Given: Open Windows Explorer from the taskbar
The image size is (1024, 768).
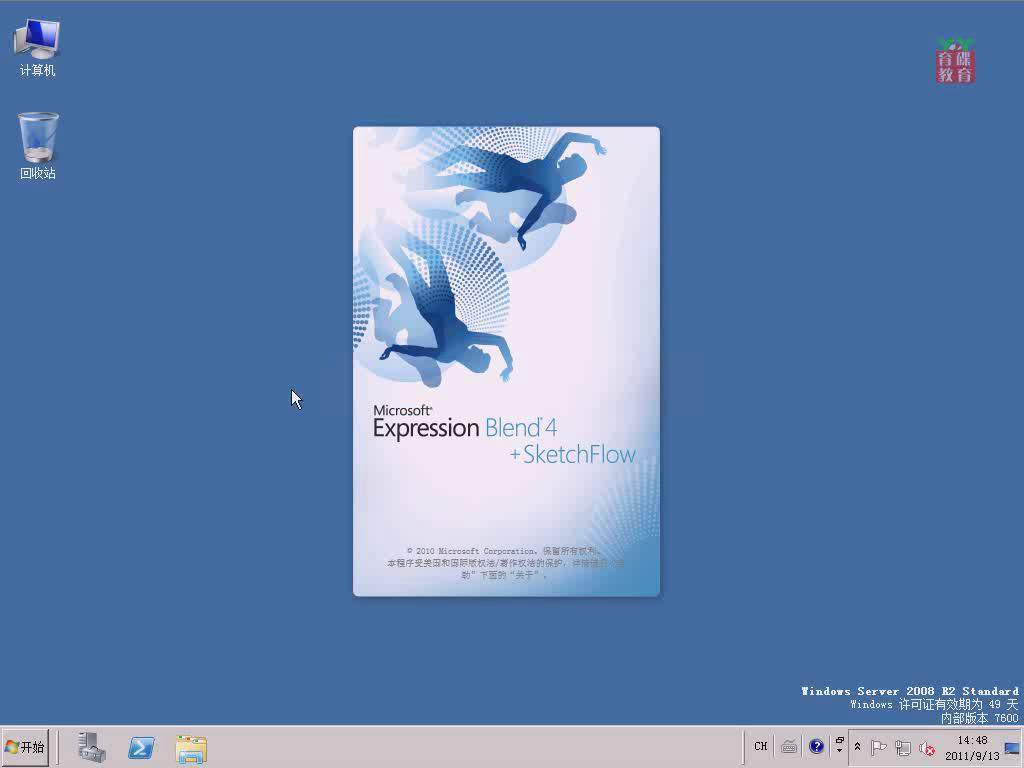Looking at the screenshot, I should point(191,748).
